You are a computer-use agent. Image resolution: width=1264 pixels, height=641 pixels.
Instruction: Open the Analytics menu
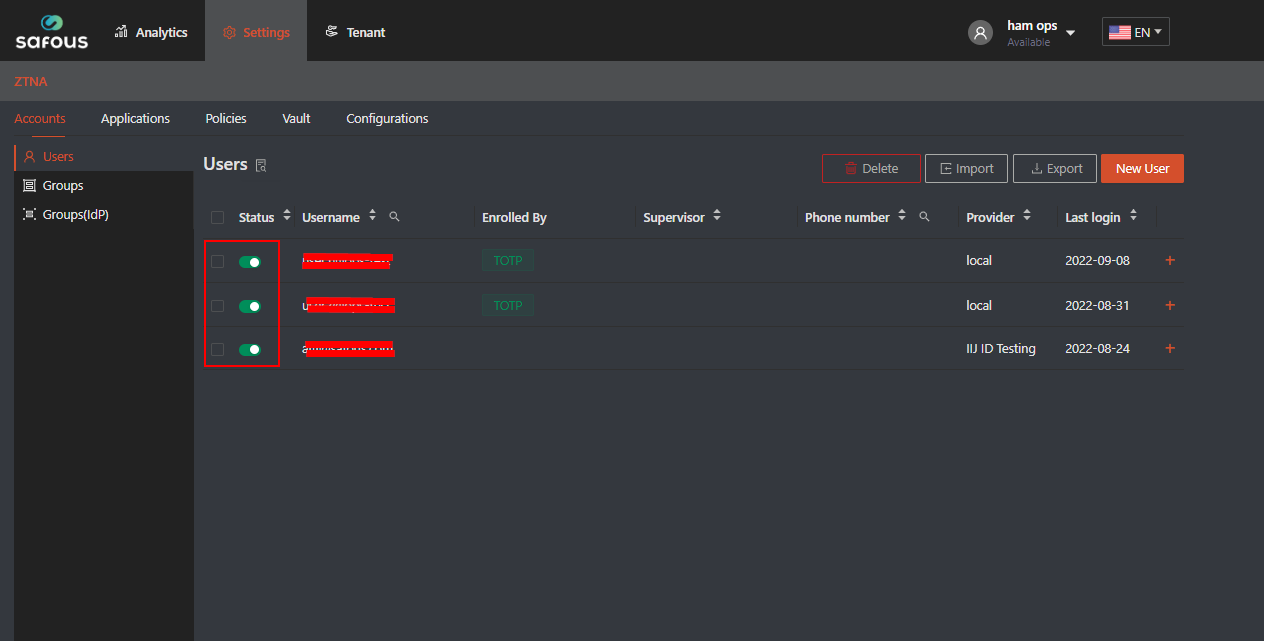pos(151,32)
